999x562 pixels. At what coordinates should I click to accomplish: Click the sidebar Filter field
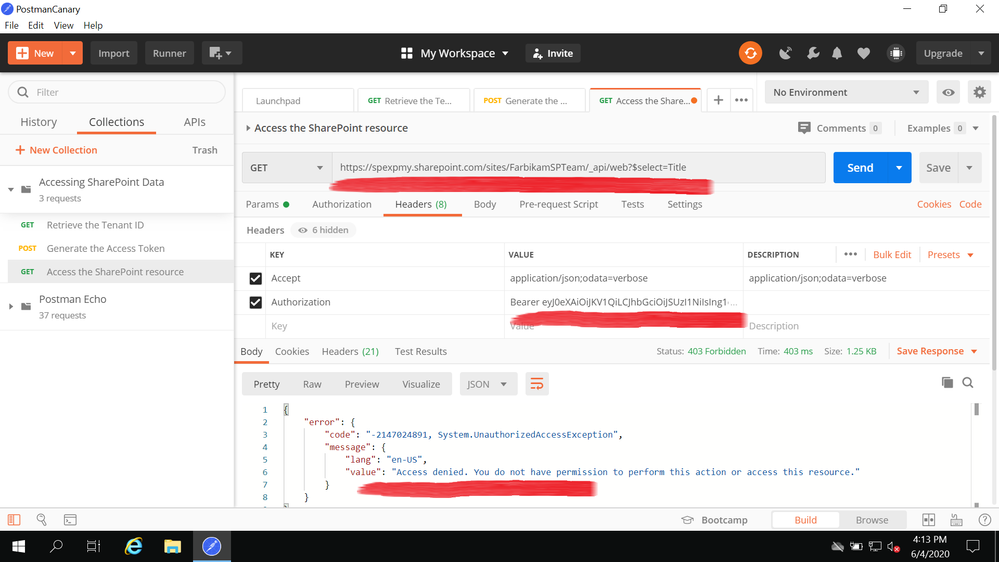[x=117, y=92]
